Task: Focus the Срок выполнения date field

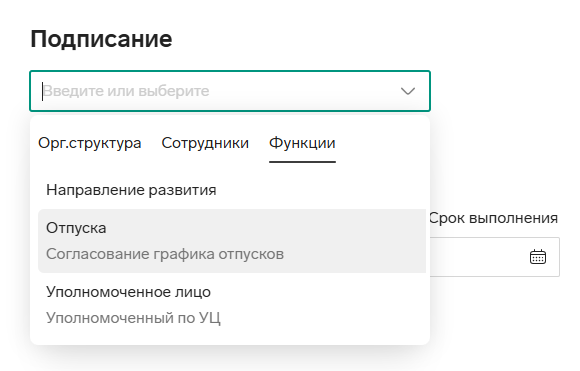Action: (x=494, y=257)
